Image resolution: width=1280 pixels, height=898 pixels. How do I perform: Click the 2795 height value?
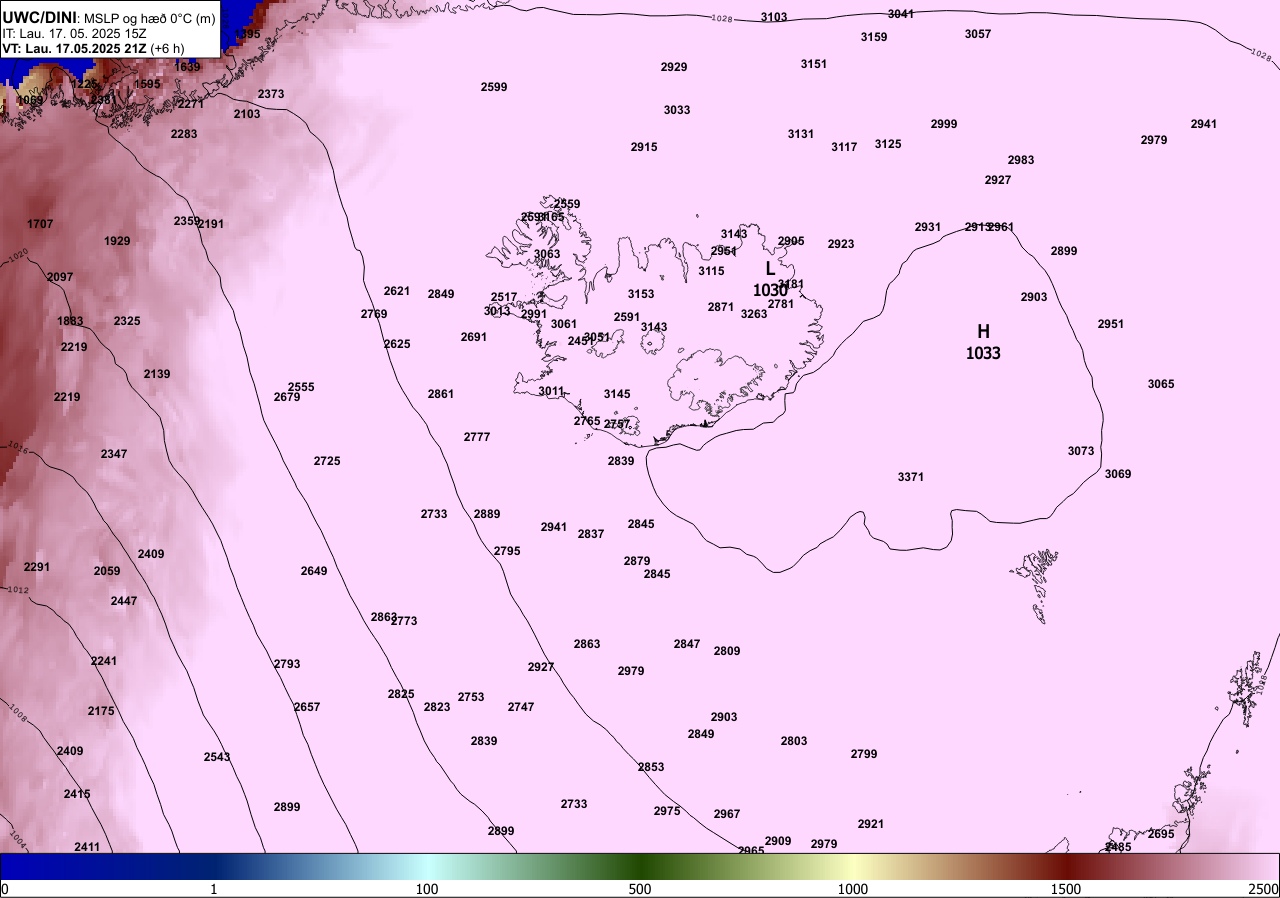tap(507, 551)
